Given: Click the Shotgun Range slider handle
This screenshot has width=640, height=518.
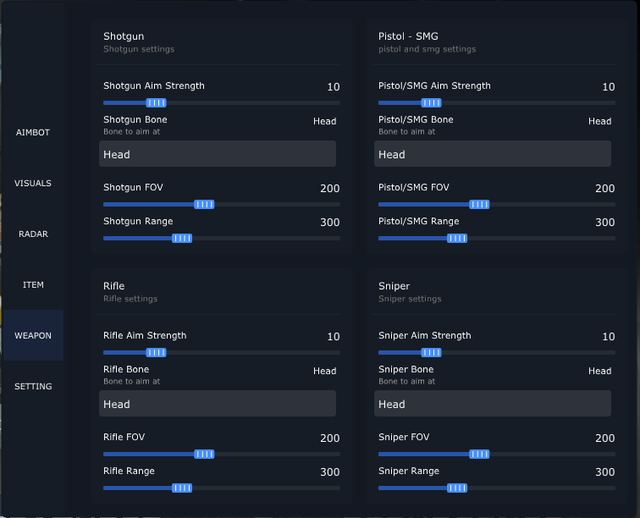Looking at the screenshot, I should coord(182,238).
